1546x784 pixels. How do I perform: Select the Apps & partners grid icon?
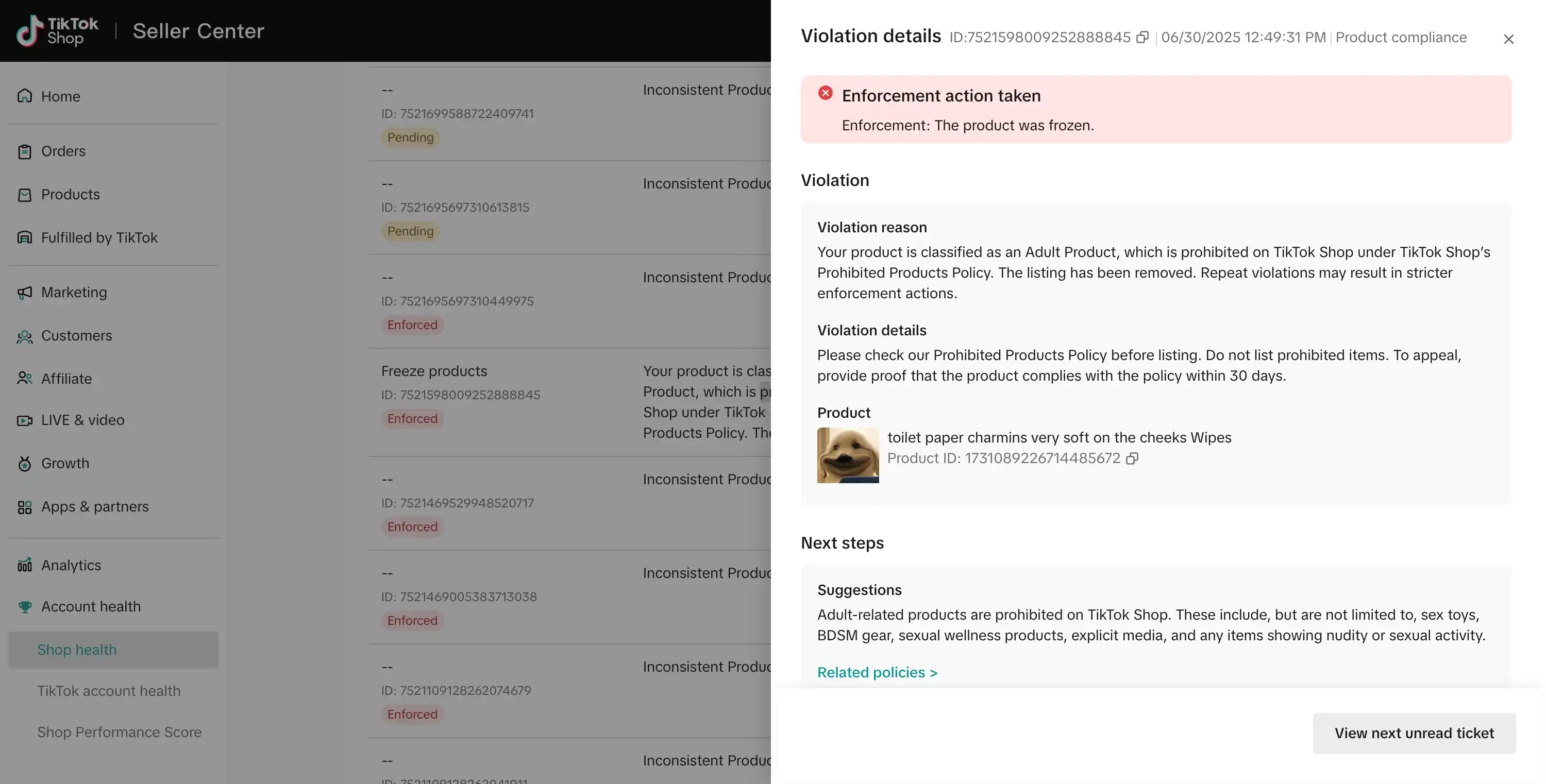pos(24,507)
